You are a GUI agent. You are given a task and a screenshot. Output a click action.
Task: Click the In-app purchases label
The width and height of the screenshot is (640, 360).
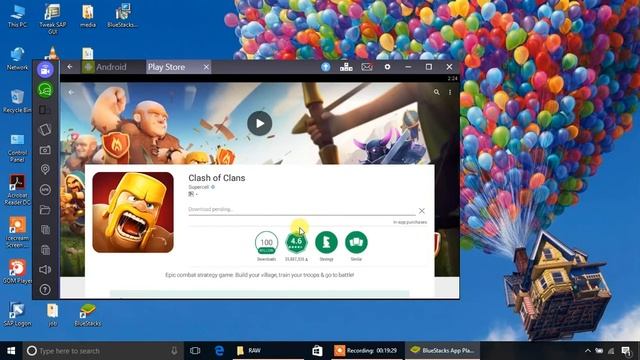pos(410,222)
